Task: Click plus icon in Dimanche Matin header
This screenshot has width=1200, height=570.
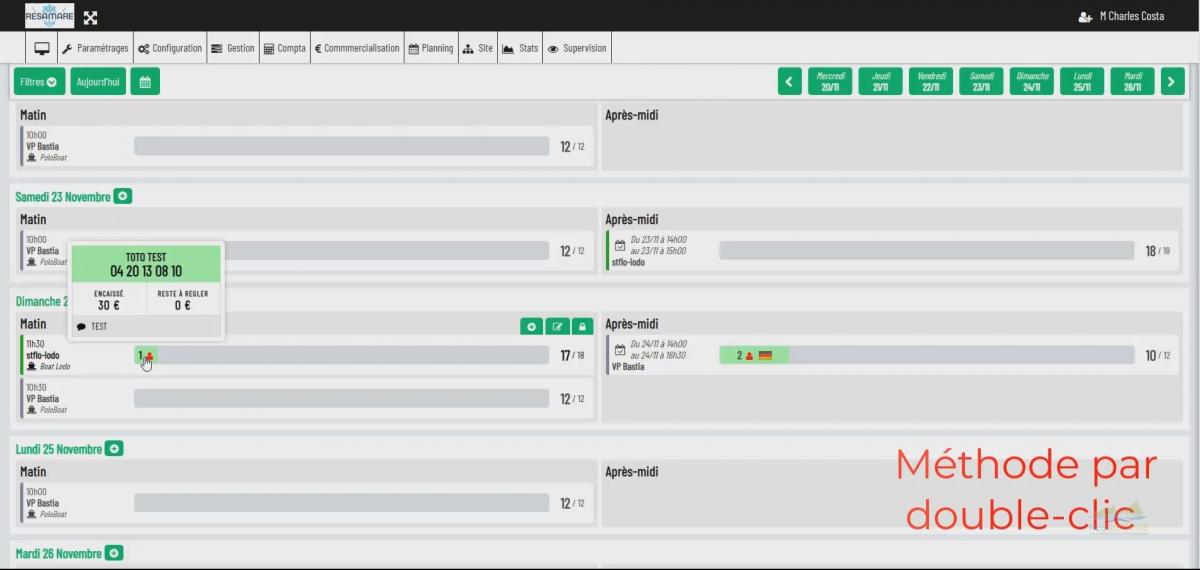Action: 532,326
